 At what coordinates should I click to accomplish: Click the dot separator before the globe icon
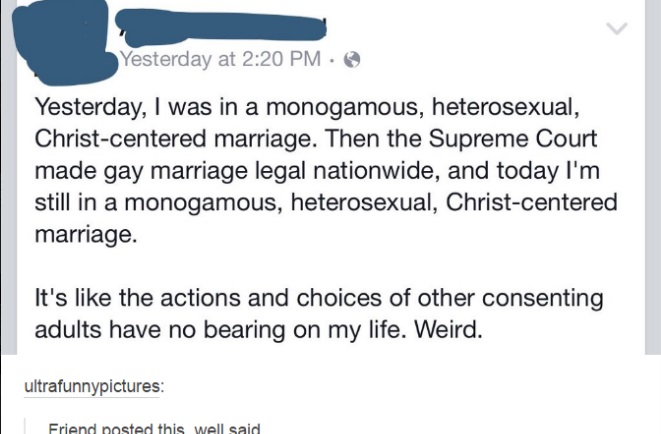(333, 60)
